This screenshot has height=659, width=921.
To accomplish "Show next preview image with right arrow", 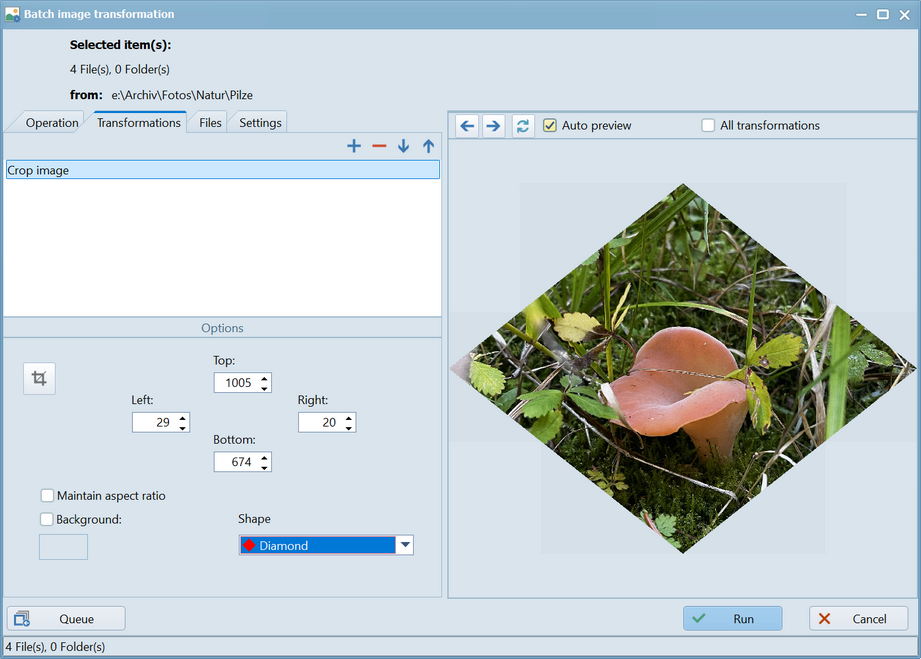I will 493,126.
